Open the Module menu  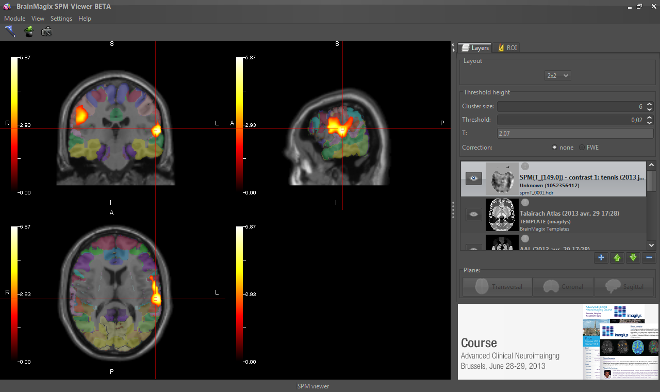pyautogui.click(x=15, y=19)
